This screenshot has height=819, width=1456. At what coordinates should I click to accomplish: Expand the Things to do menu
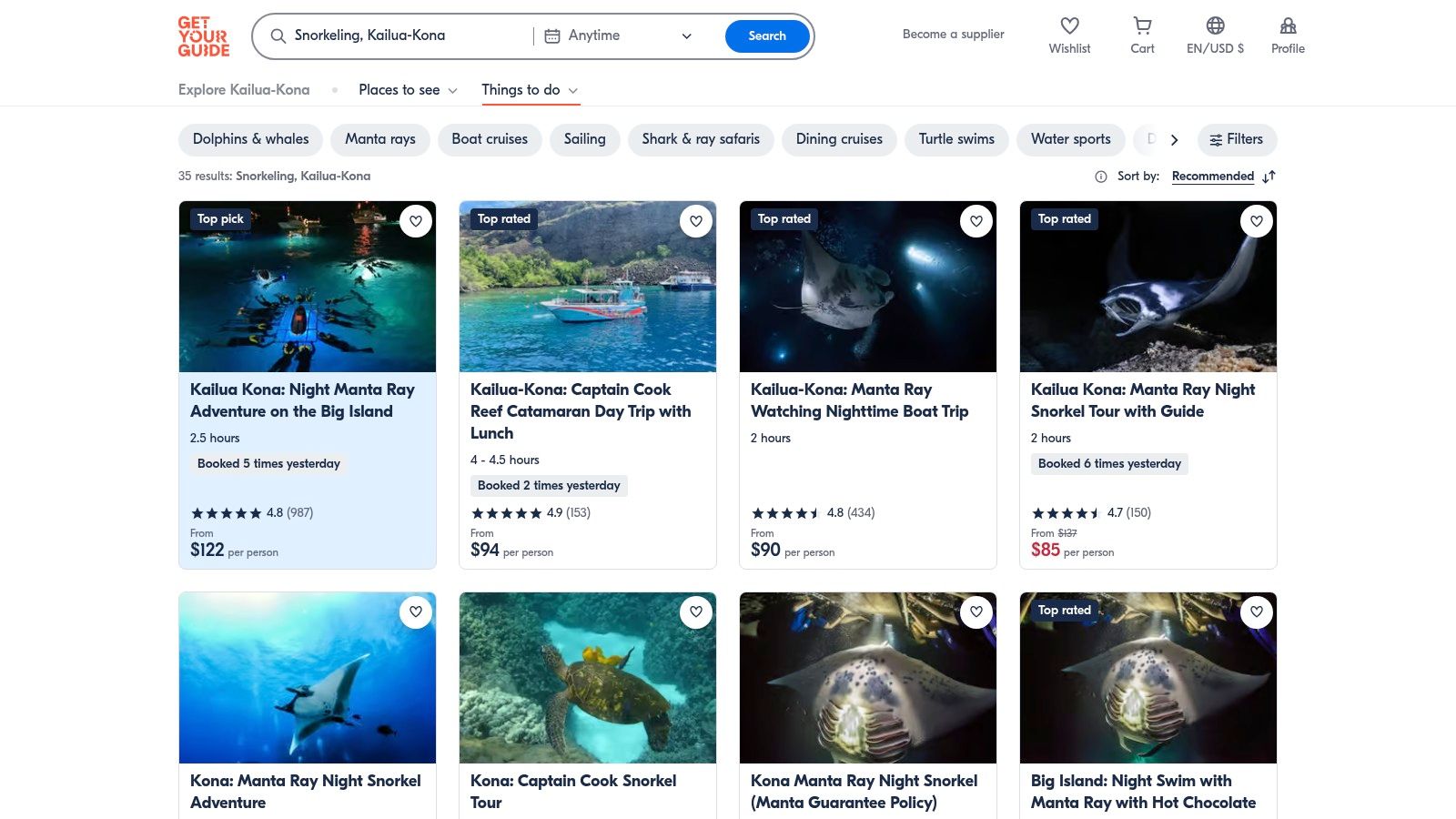530,90
